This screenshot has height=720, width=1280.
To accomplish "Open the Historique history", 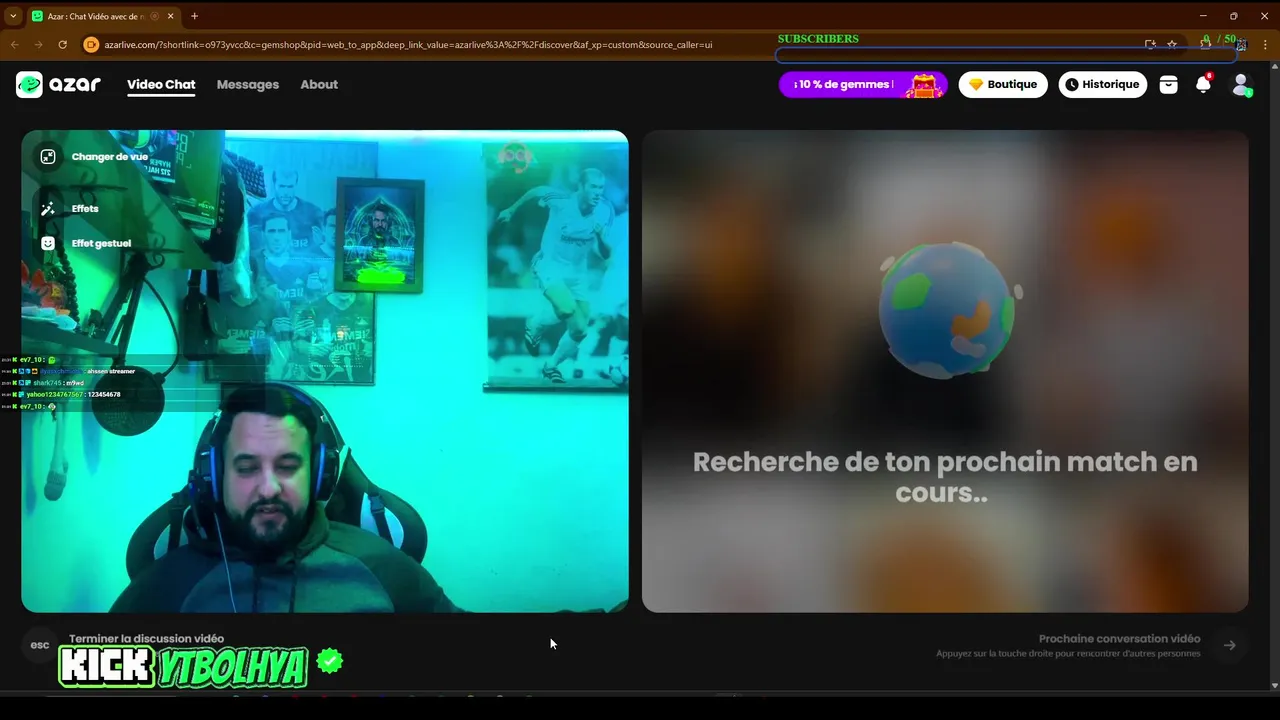I will tap(1103, 84).
